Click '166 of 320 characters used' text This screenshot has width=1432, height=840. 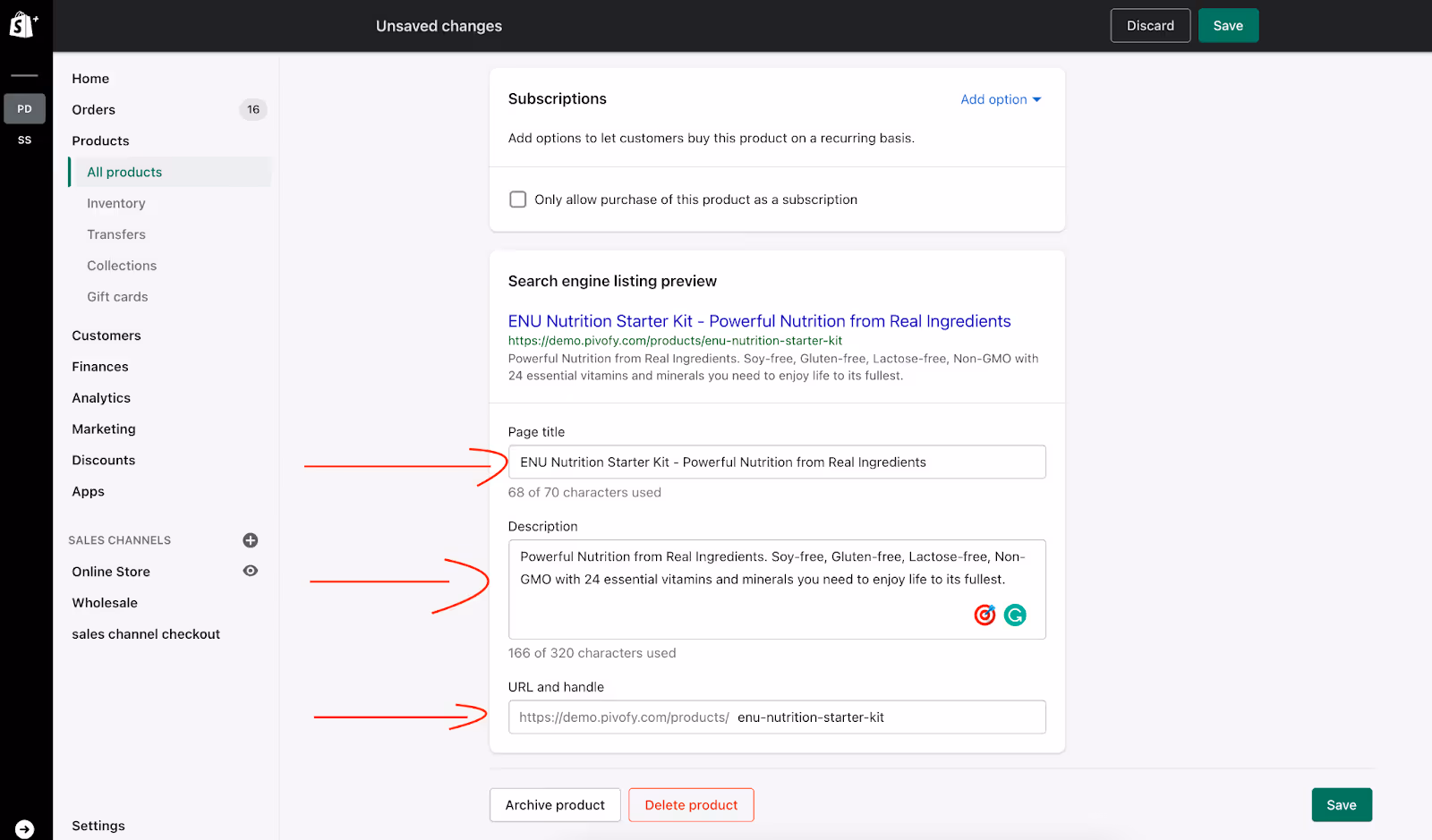coord(592,654)
